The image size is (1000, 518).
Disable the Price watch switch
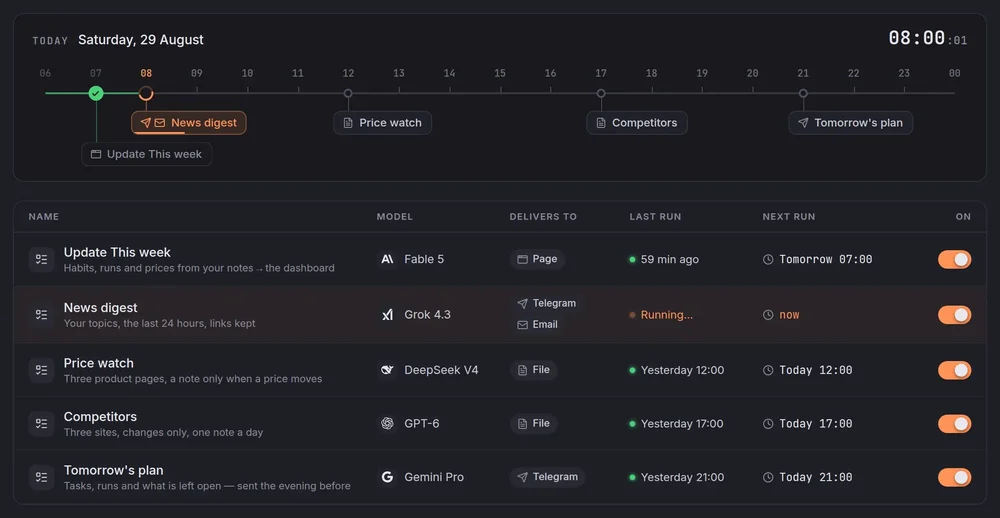click(x=954, y=371)
